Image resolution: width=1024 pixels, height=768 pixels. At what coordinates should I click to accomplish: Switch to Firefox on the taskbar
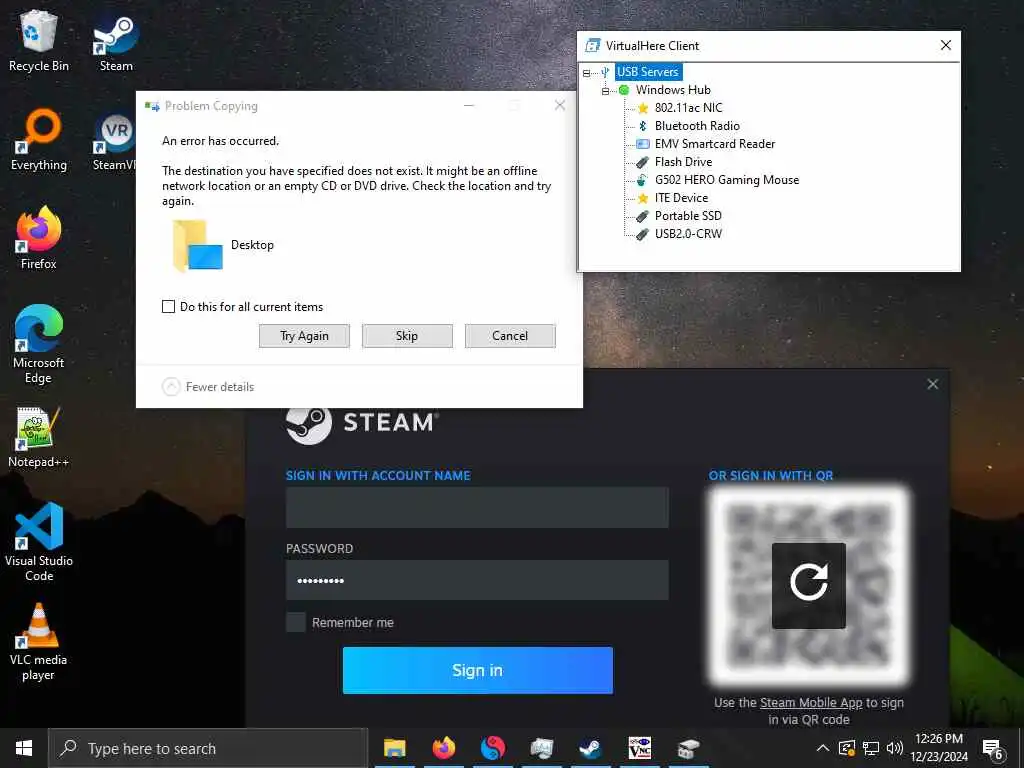[443, 748]
